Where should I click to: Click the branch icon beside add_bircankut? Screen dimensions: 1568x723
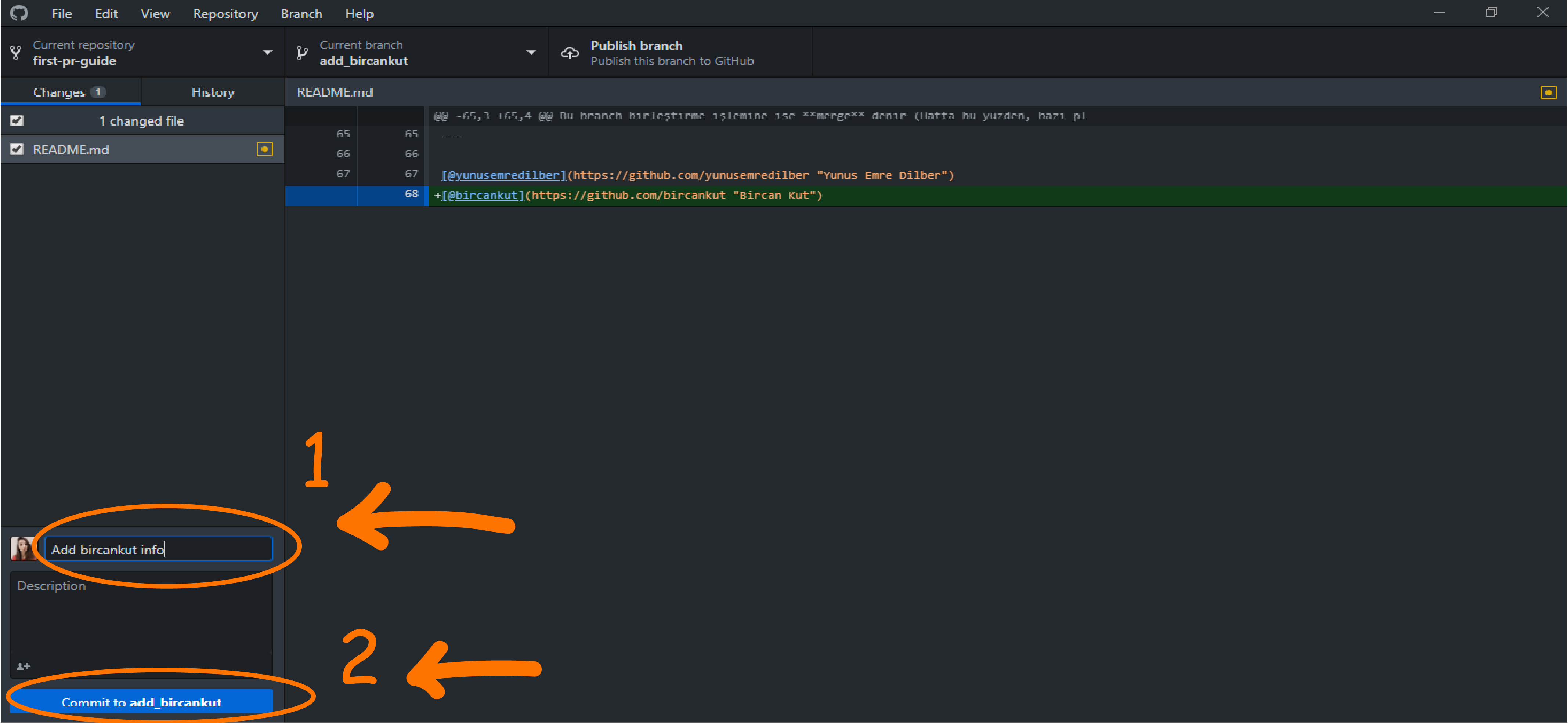click(302, 53)
